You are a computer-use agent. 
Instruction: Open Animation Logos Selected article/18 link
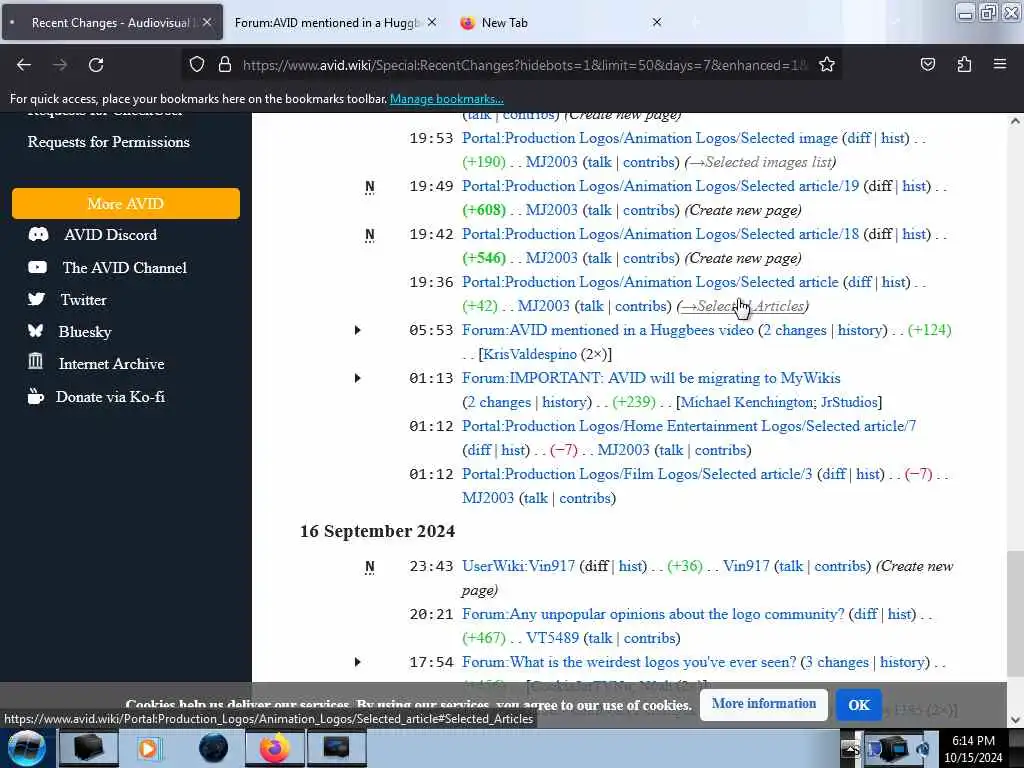pyautogui.click(x=660, y=234)
